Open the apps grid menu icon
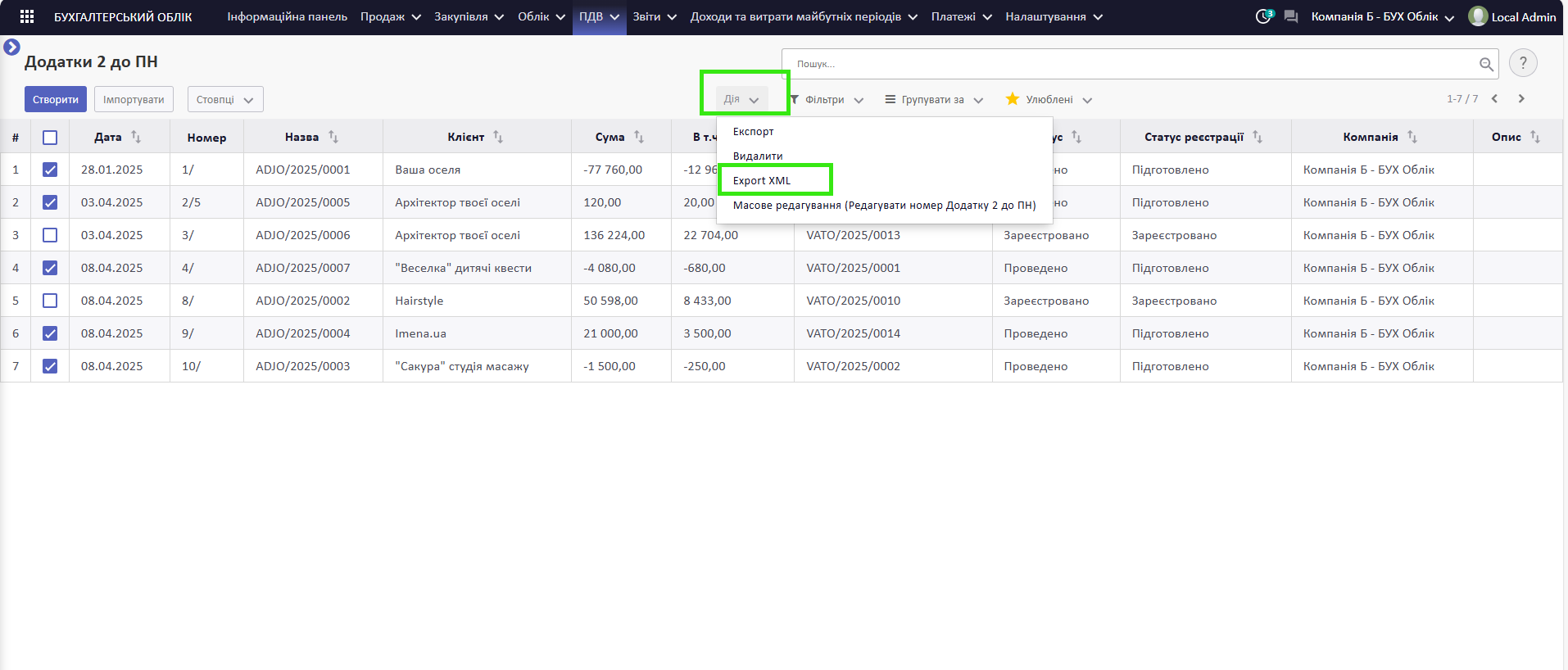 pyautogui.click(x=27, y=16)
